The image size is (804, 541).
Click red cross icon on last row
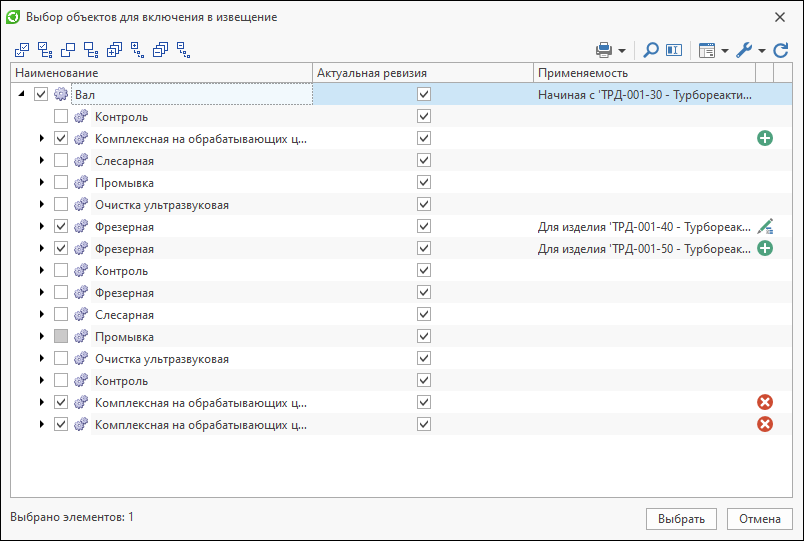click(x=765, y=424)
